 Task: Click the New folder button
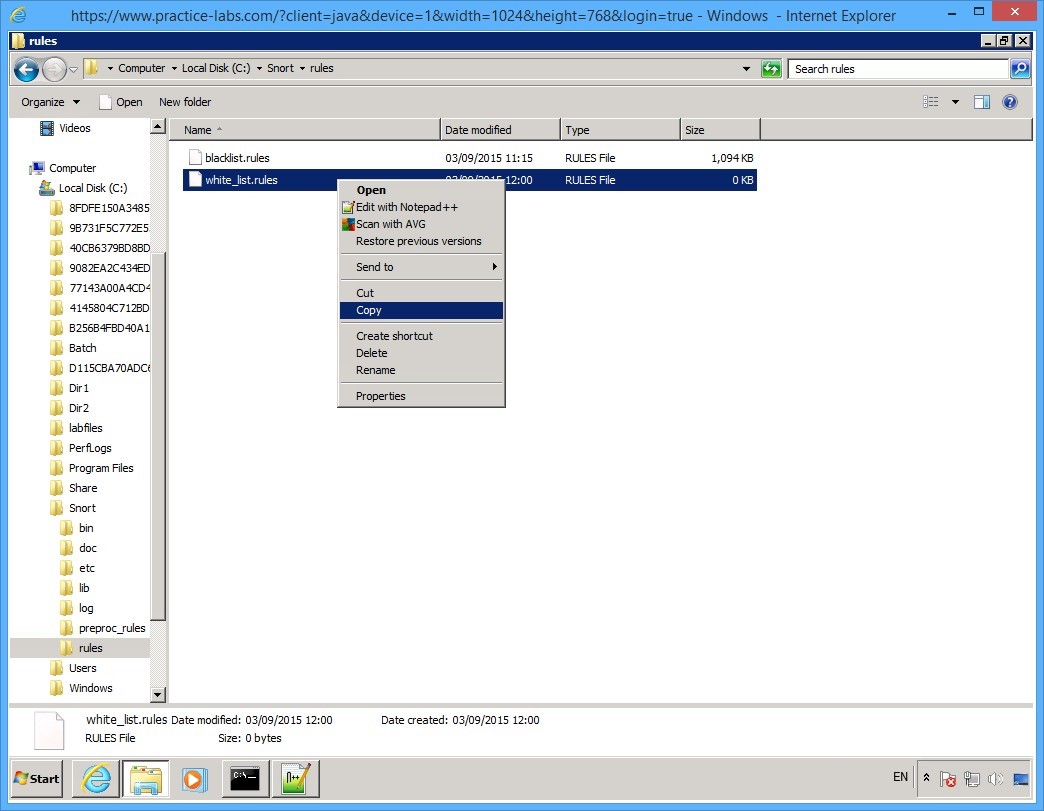coord(185,101)
